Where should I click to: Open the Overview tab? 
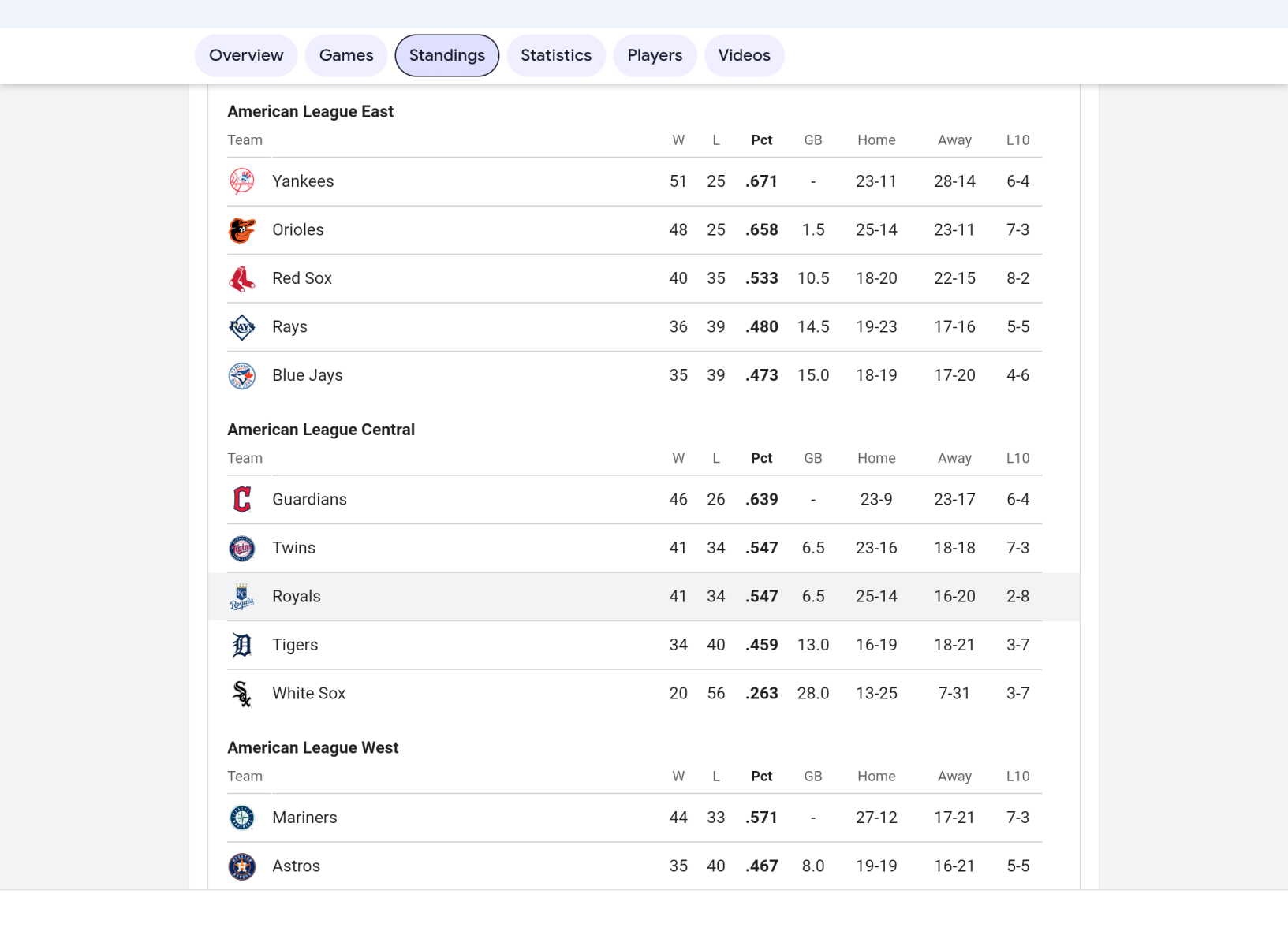246,55
